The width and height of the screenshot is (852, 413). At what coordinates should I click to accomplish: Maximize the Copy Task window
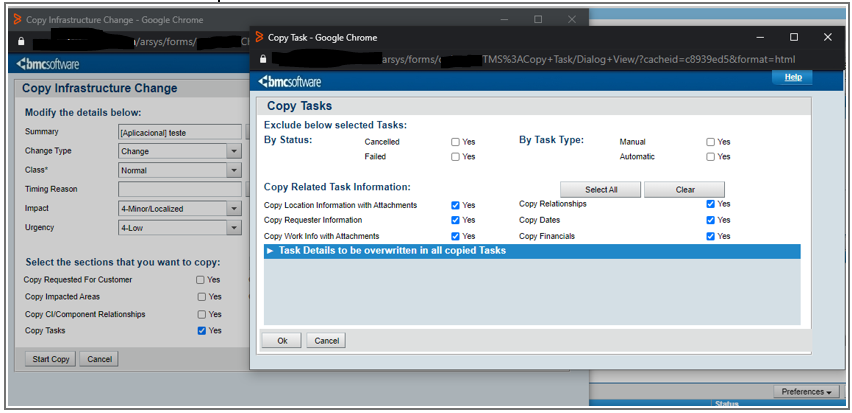(x=794, y=37)
